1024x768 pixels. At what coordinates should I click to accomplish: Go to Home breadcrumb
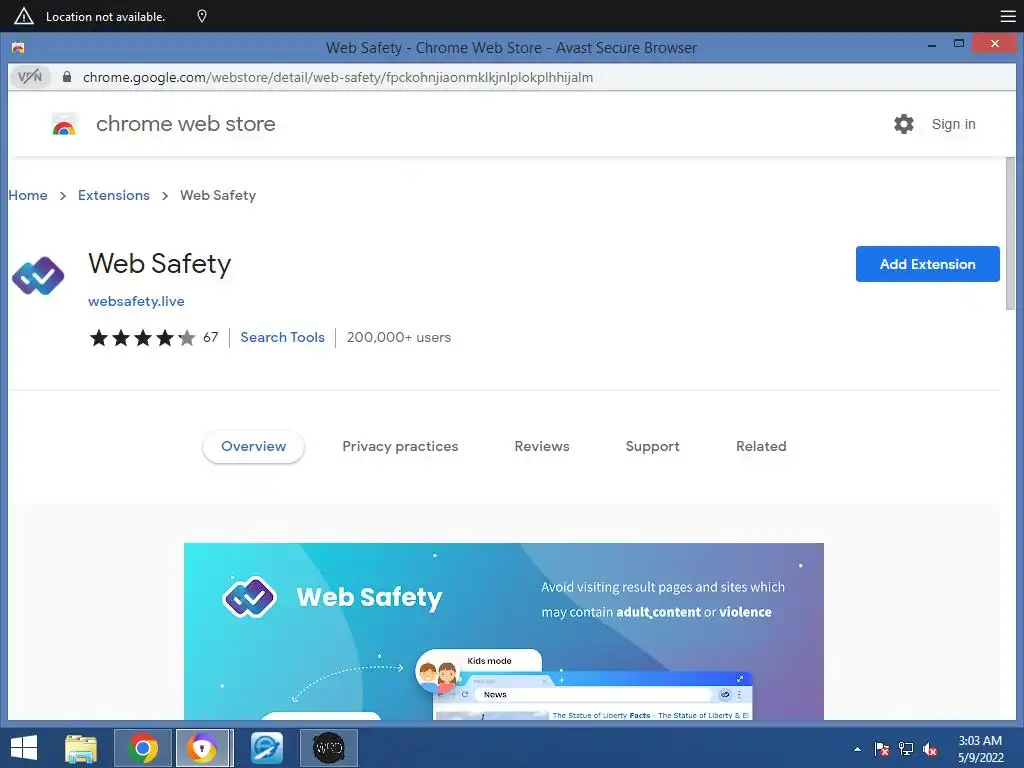(27, 195)
